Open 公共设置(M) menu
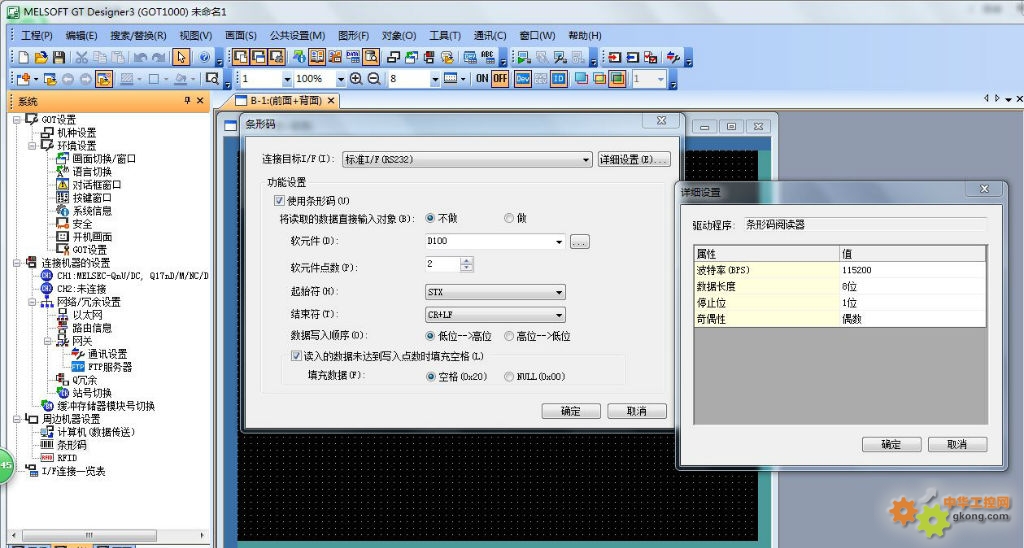Screen dimensions: 1024x548 [297, 35]
